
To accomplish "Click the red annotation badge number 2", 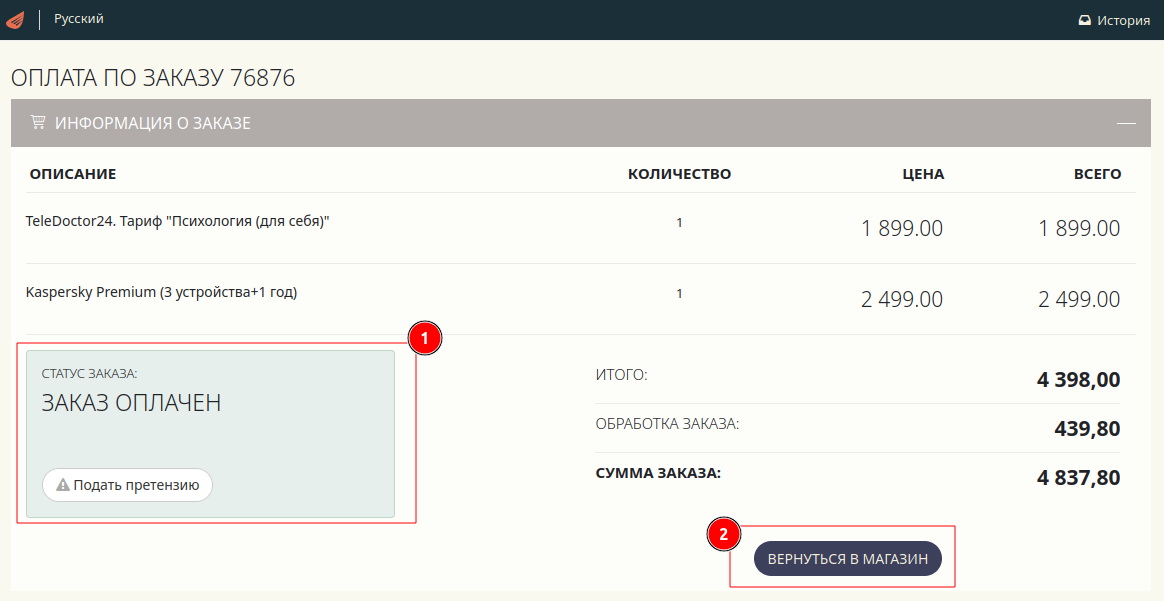I will coord(724,534).
